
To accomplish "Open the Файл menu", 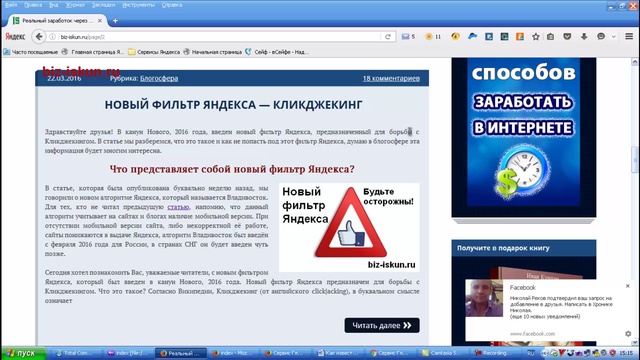I will [x=11, y=5].
